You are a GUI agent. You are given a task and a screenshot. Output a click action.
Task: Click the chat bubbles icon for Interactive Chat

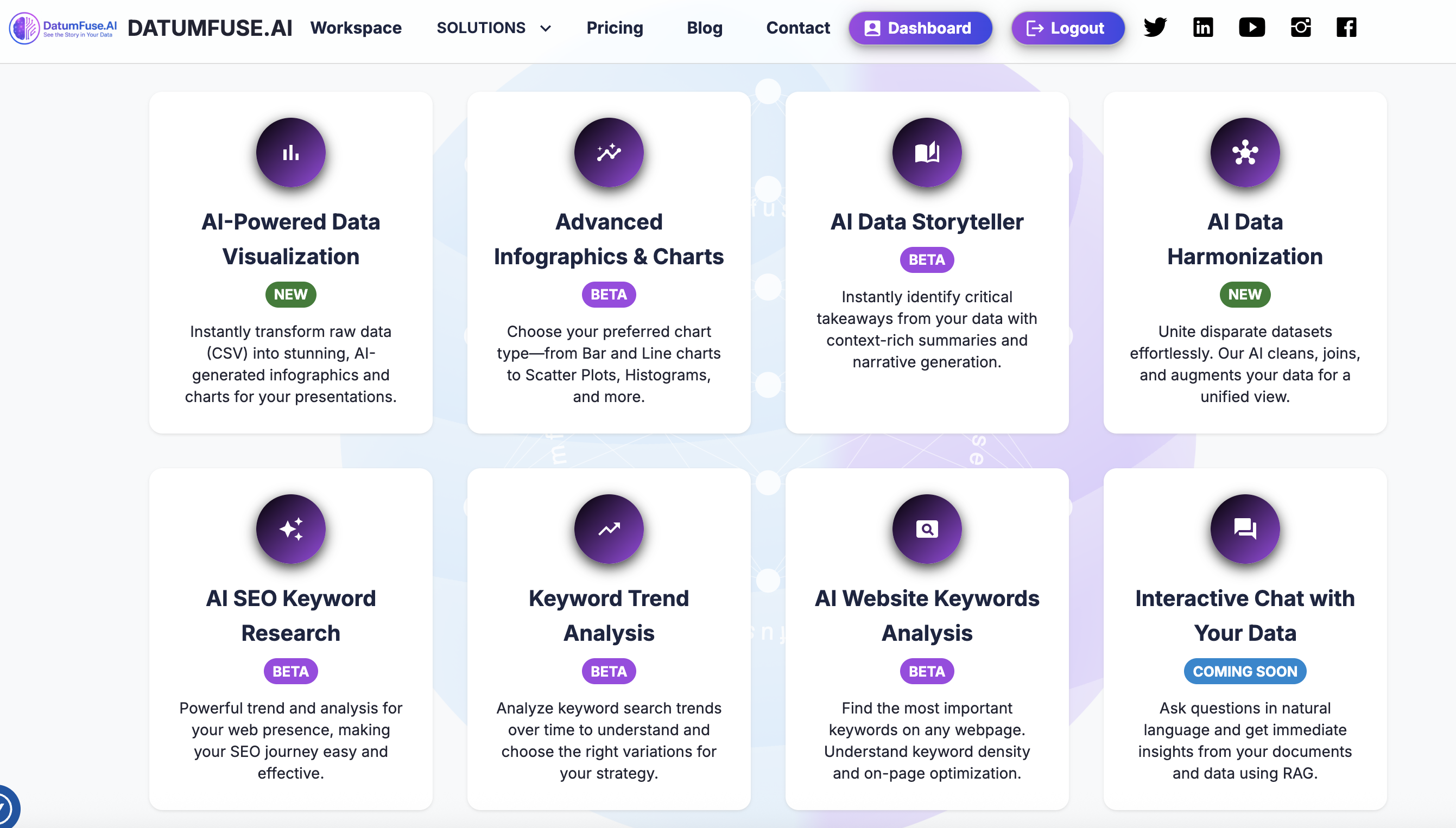click(x=1245, y=529)
